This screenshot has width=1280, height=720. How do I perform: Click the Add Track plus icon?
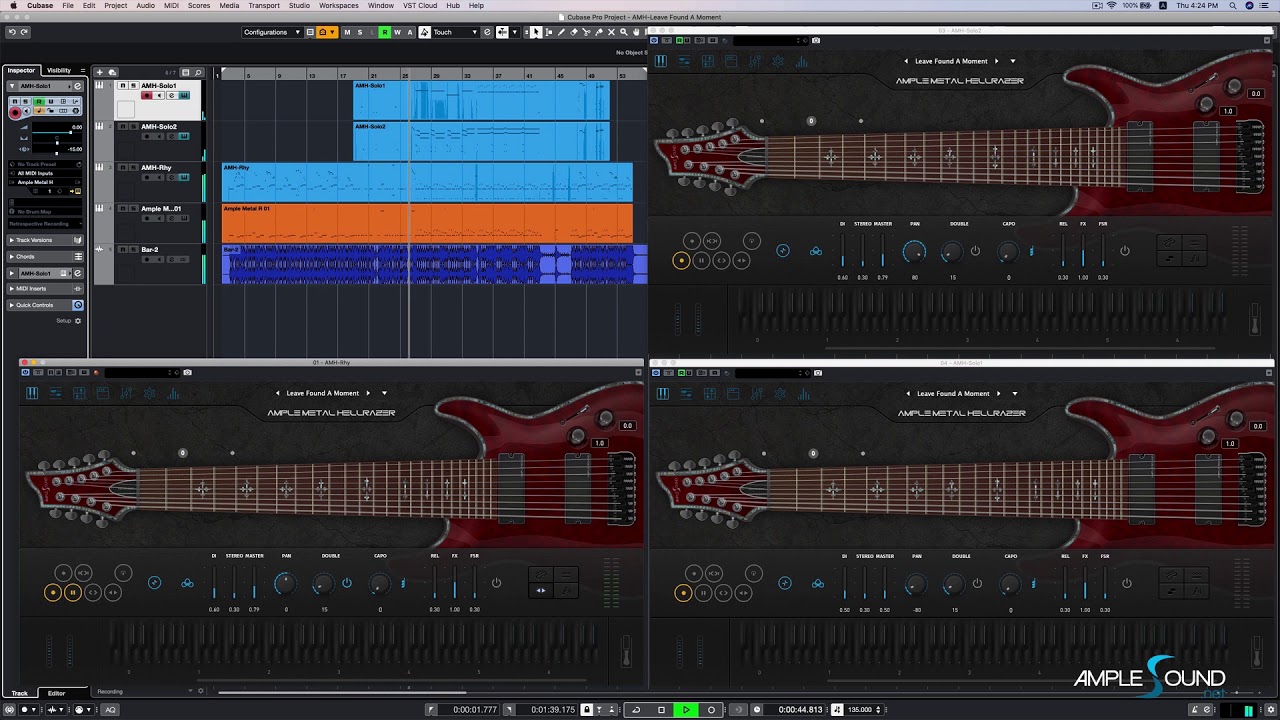pos(99,72)
